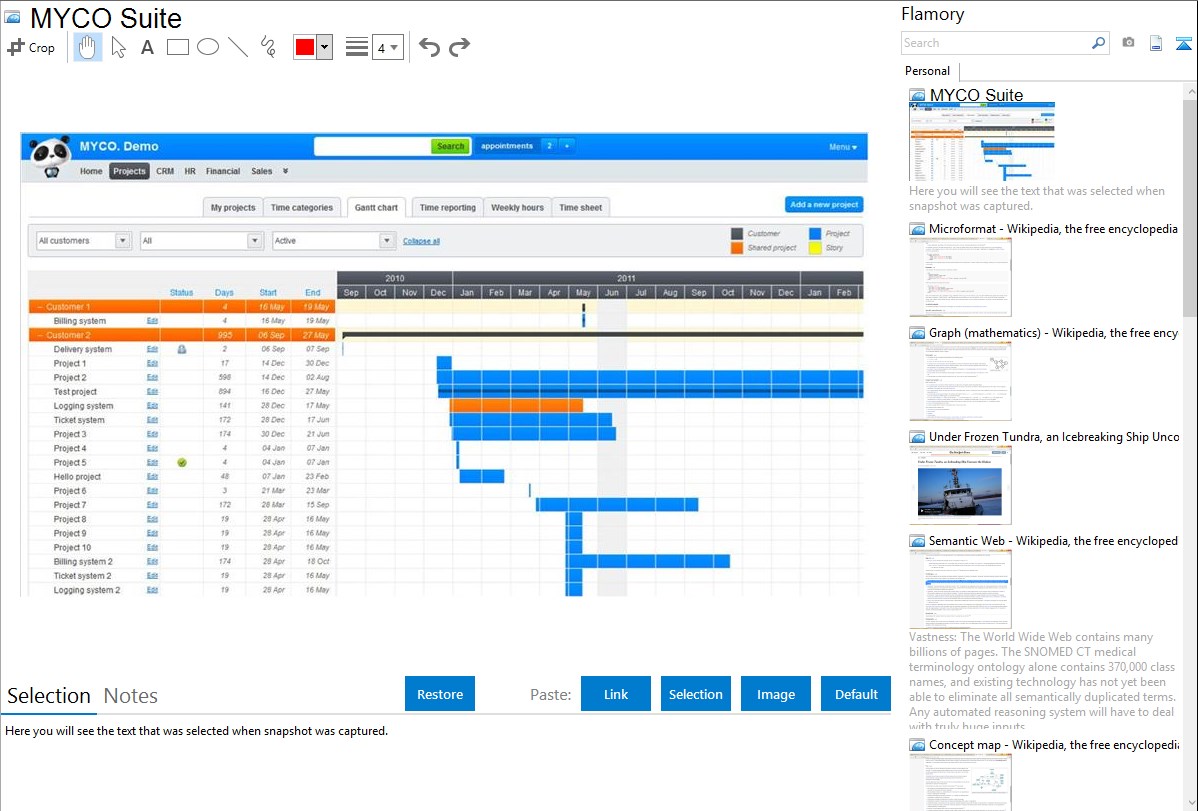Open the color picker dropdown arrow
This screenshot has height=811, width=1198.
tap(324, 47)
